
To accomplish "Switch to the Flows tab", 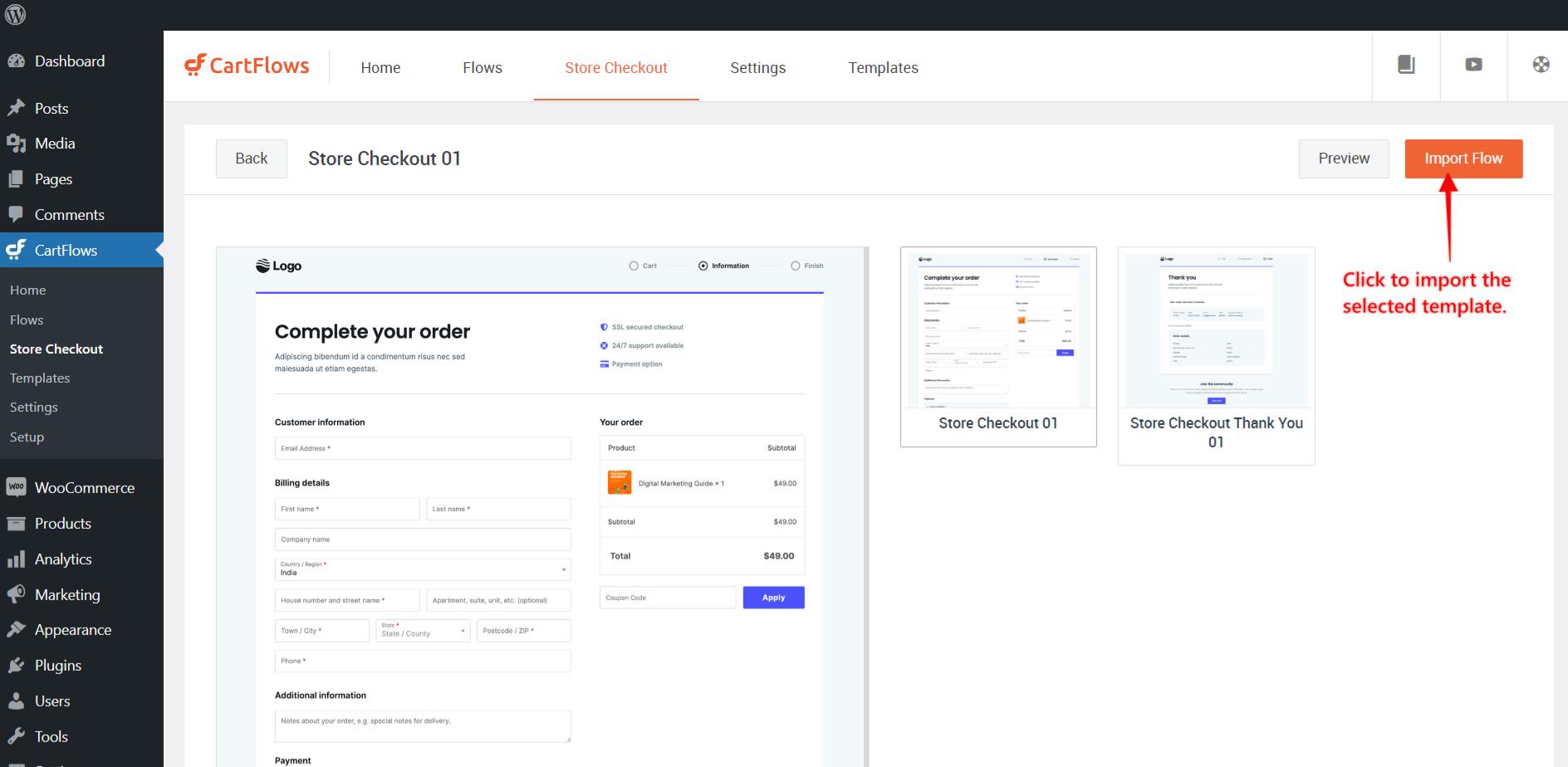I will coord(482,68).
